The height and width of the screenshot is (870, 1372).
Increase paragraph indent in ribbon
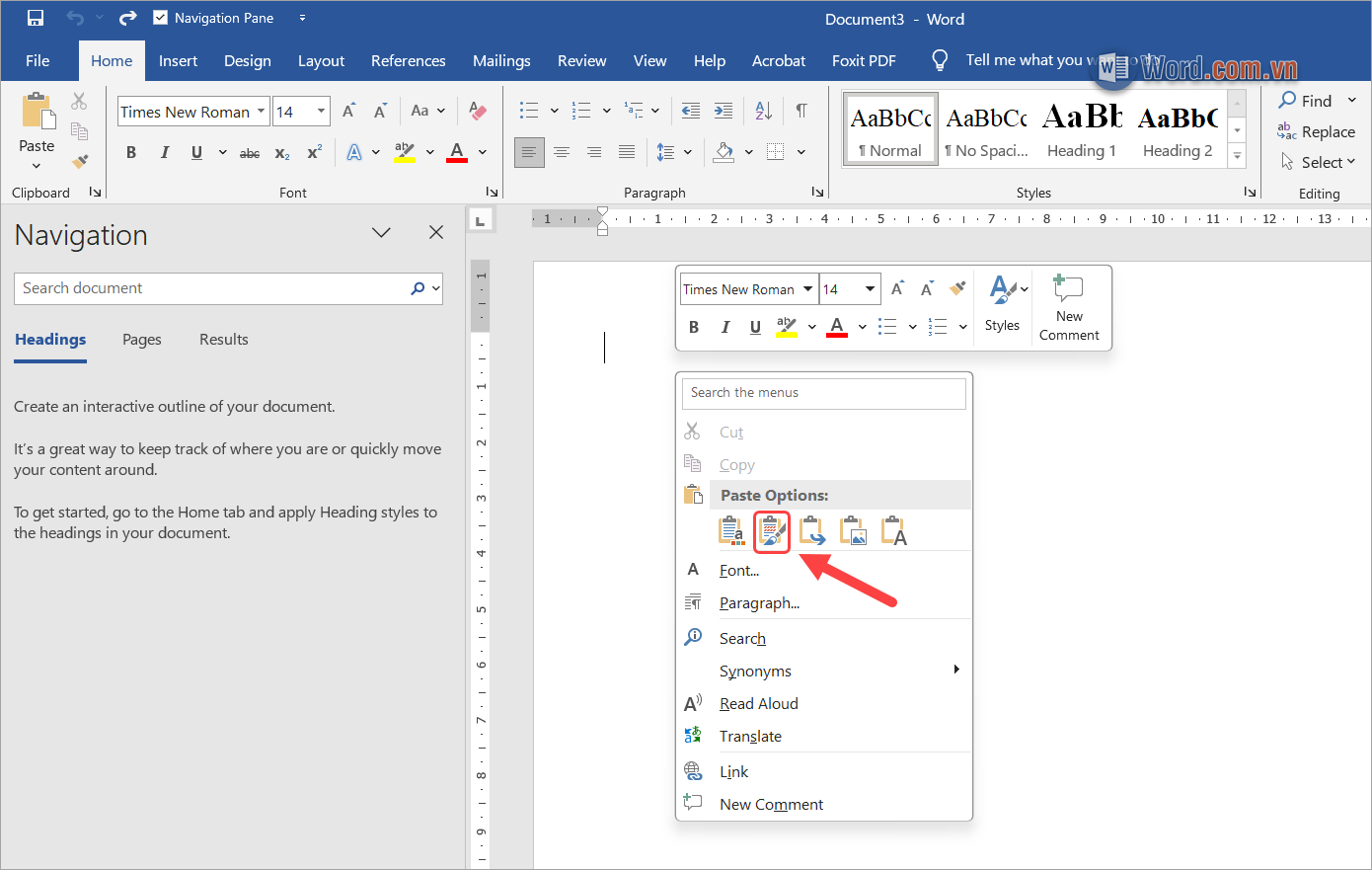(x=724, y=111)
